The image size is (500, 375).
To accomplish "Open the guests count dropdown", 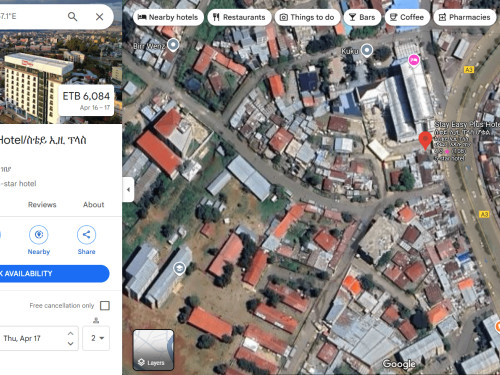I will point(96,338).
